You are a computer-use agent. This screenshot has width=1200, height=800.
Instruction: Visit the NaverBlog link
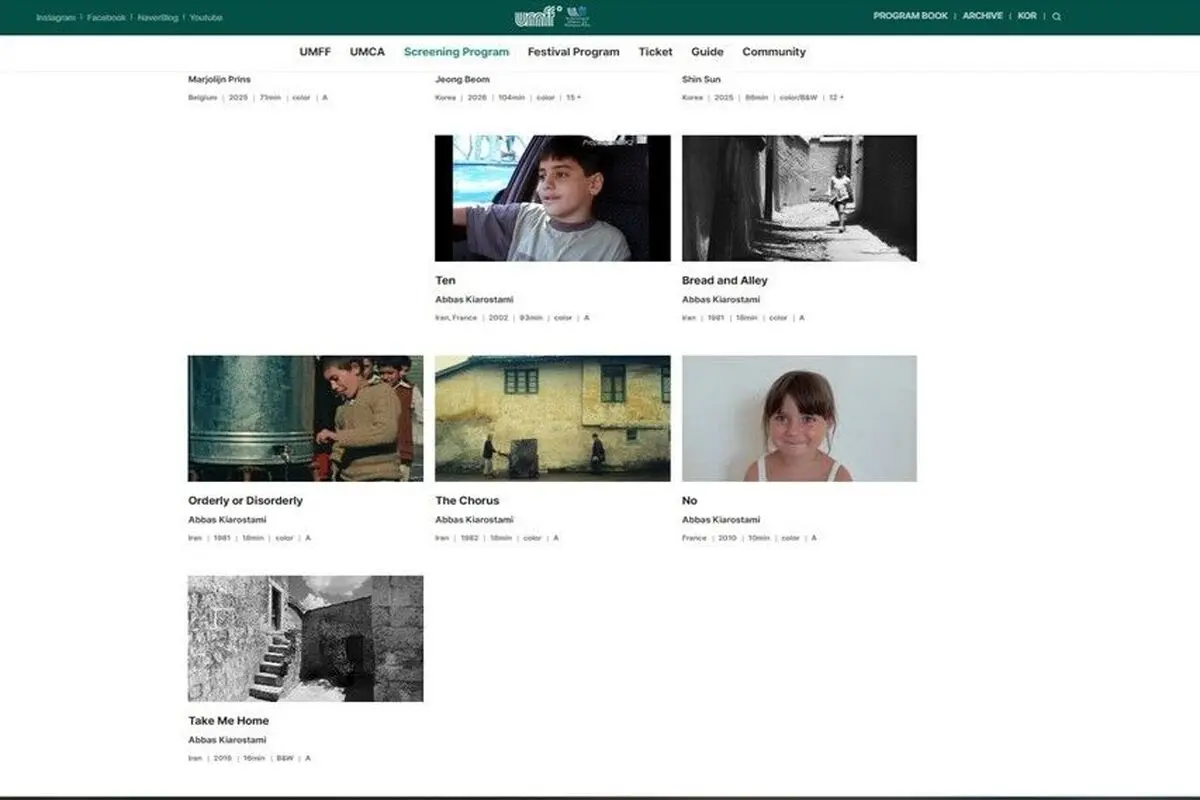(157, 17)
